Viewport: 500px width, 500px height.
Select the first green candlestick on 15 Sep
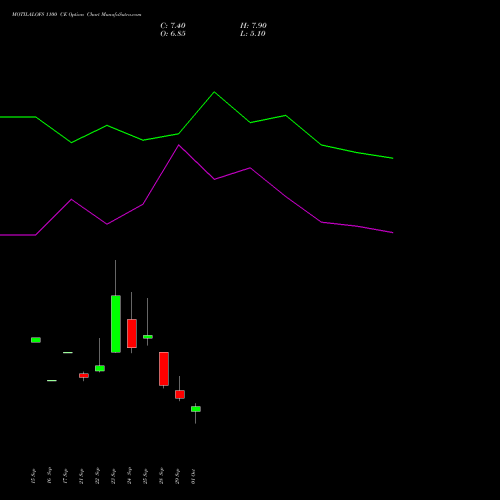pyautogui.click(x=36, y=340)
